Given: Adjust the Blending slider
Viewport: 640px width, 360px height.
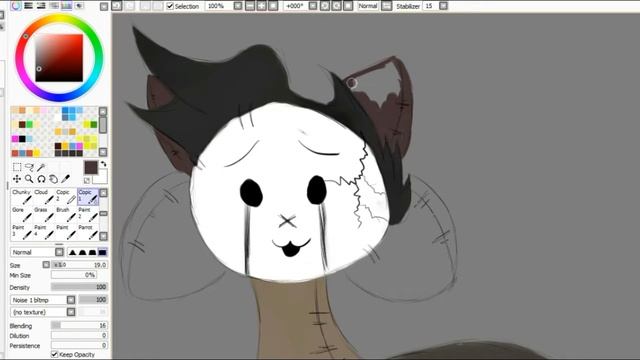Looking at the screenshot, I should pos(79,326).
